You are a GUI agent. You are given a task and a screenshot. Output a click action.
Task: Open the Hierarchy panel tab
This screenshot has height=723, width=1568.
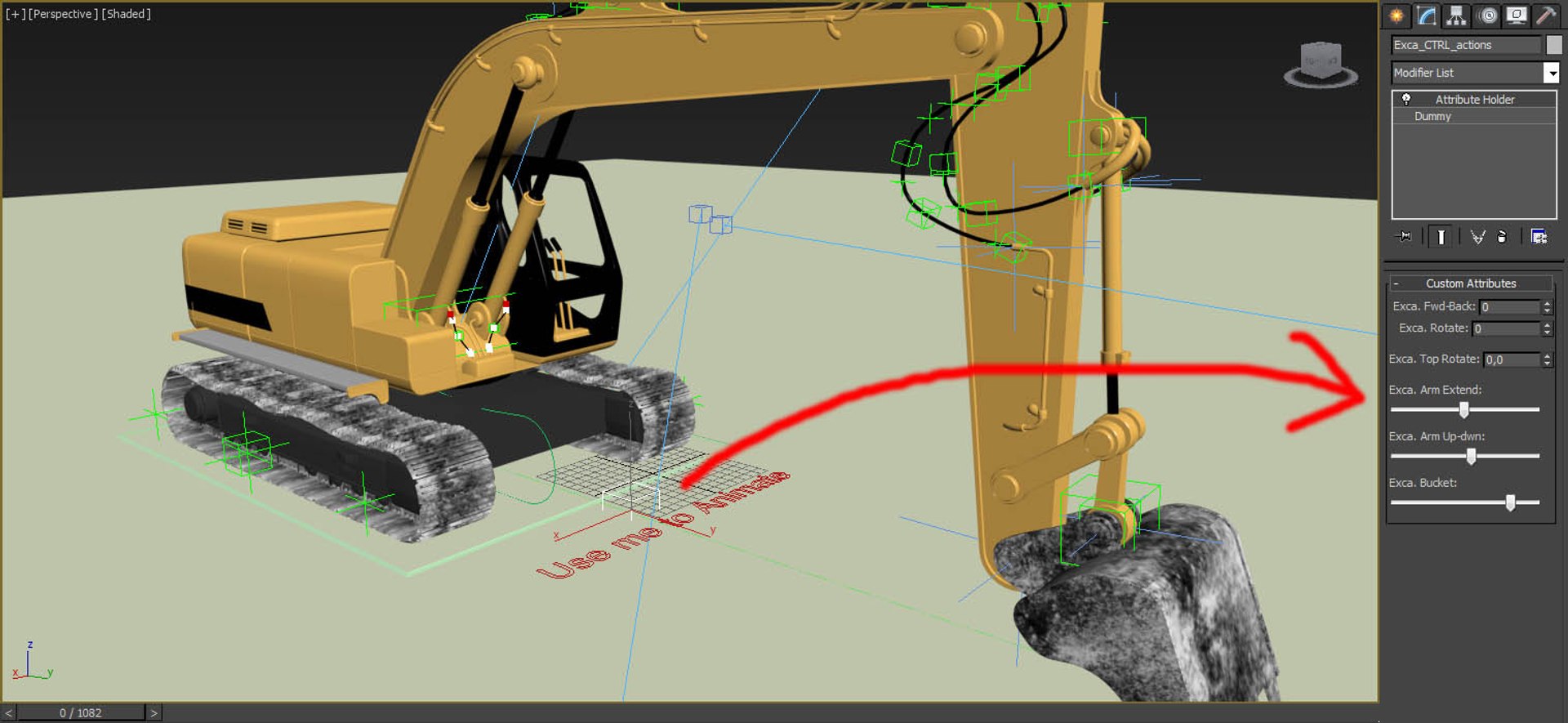1456,16
